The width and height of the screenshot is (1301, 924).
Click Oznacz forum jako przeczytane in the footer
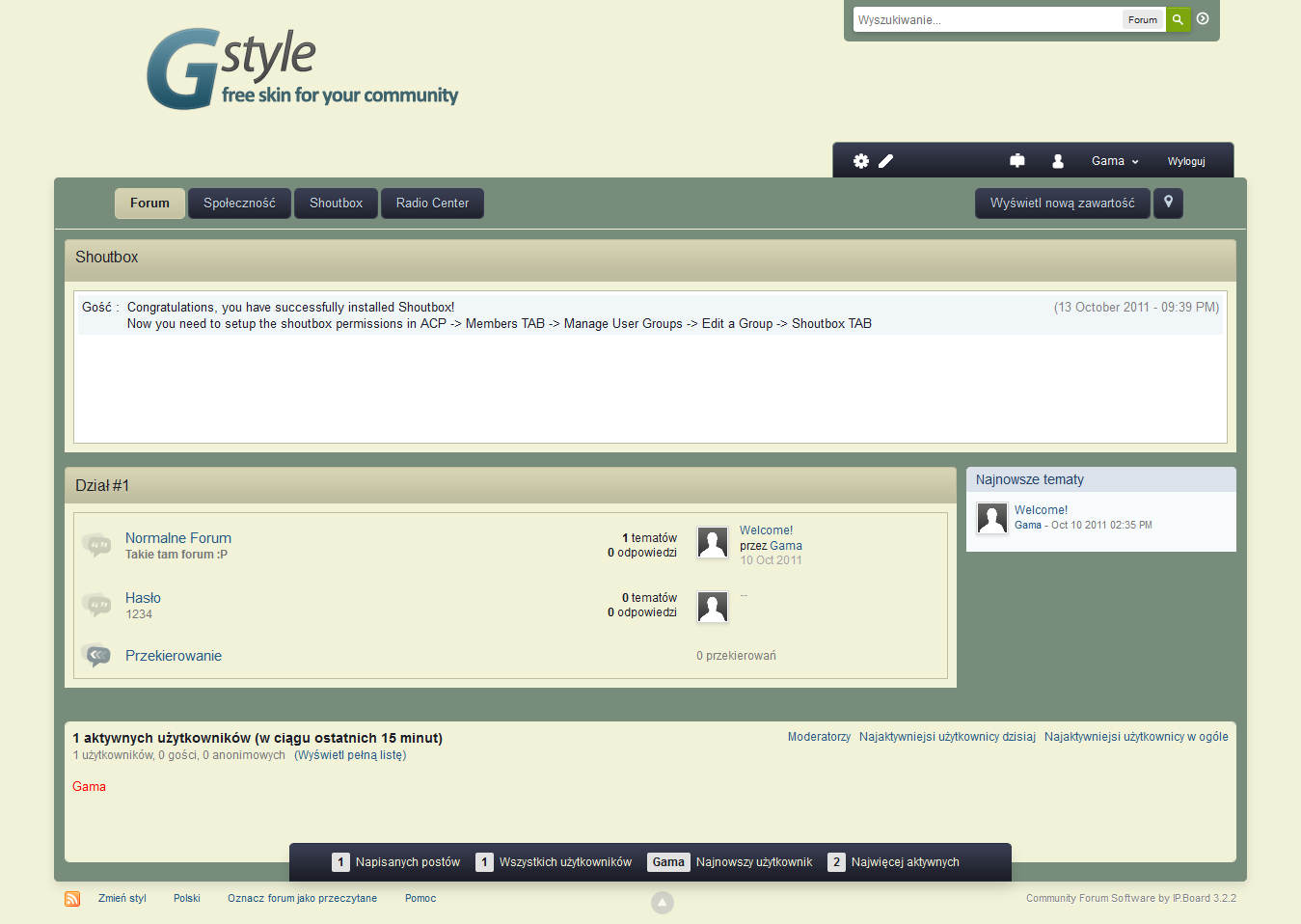tap(302, 898)
